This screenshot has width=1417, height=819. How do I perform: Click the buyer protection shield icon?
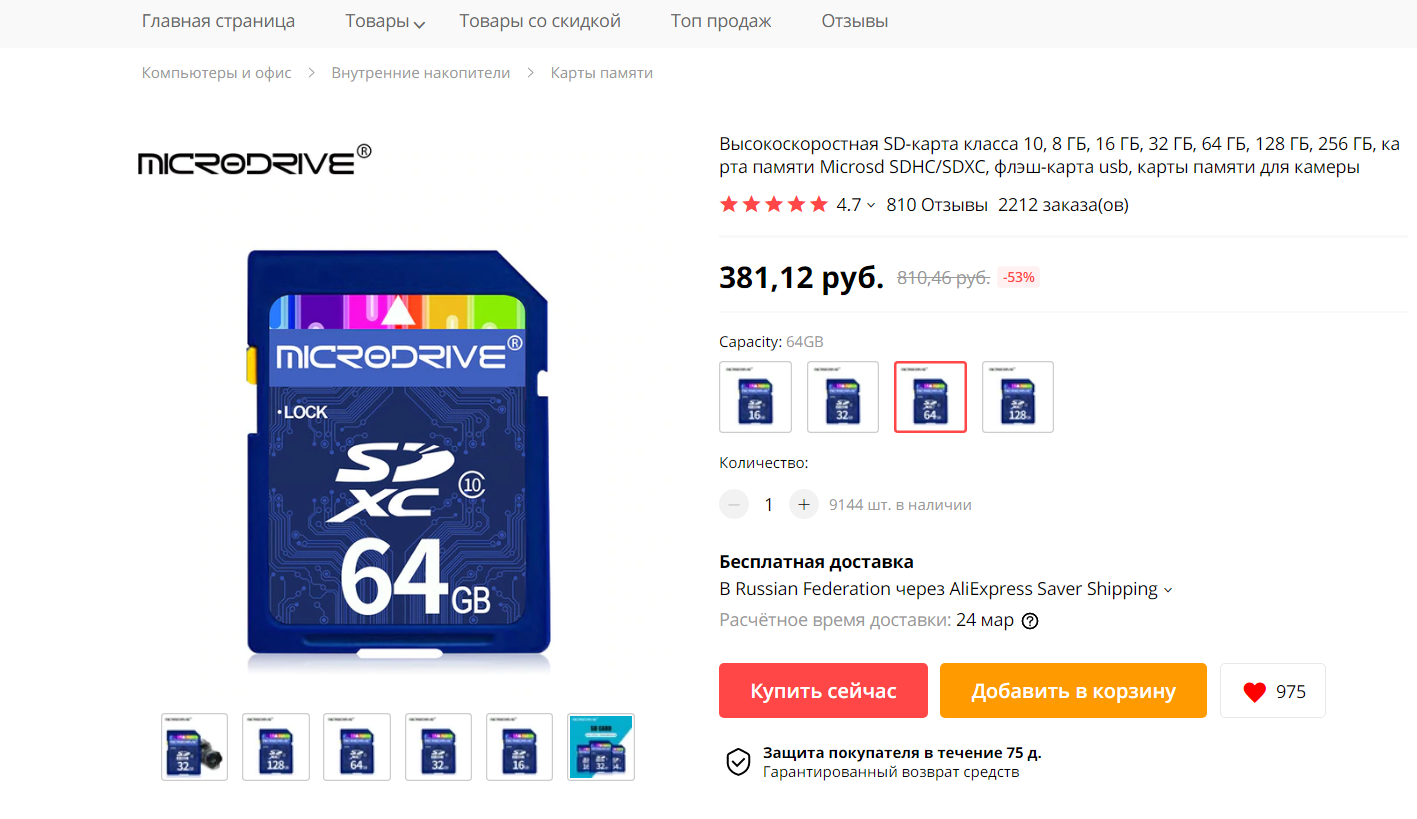pos(738,761)
